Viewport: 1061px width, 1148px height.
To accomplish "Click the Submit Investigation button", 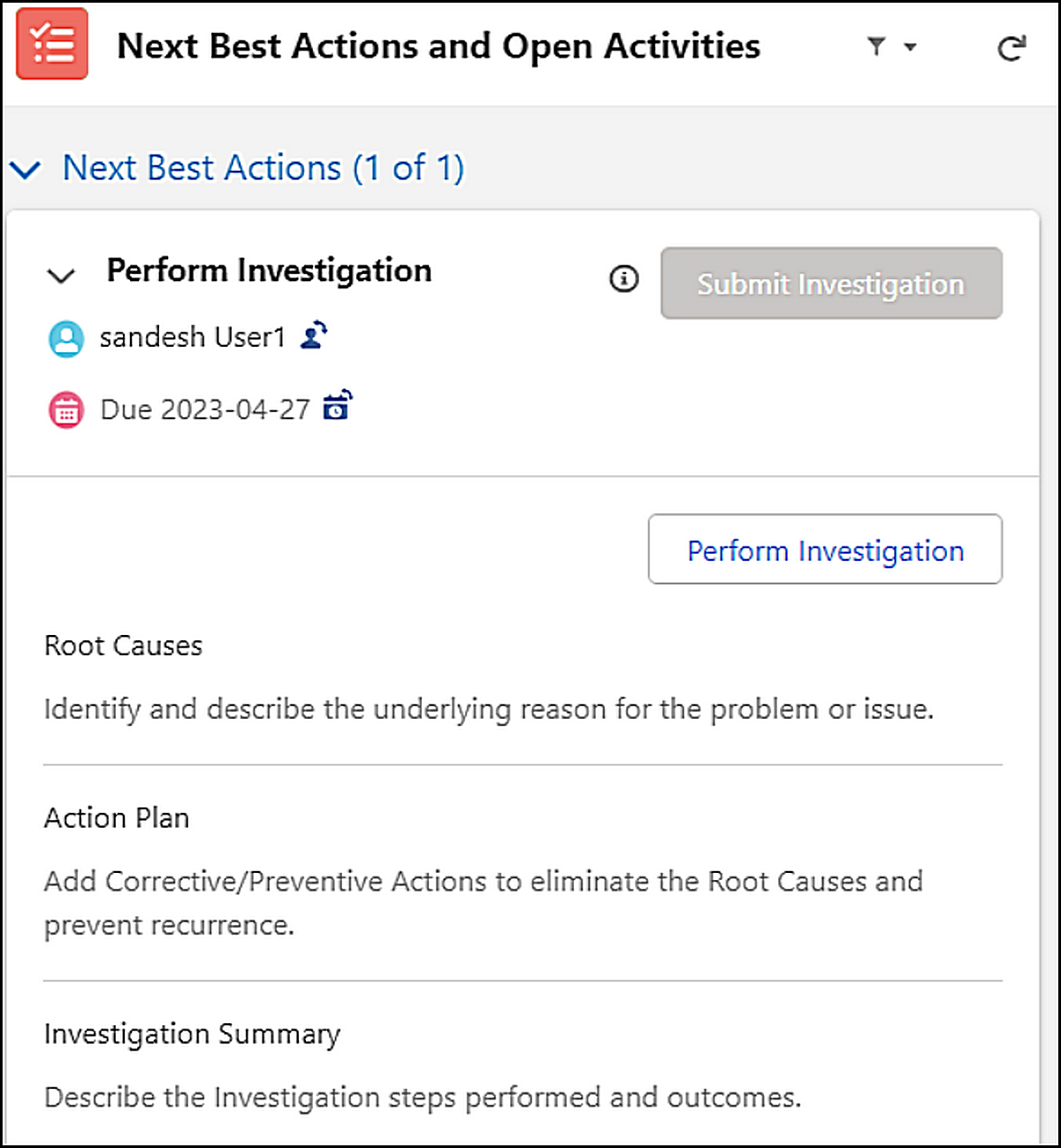I will (x=831, y=284).
